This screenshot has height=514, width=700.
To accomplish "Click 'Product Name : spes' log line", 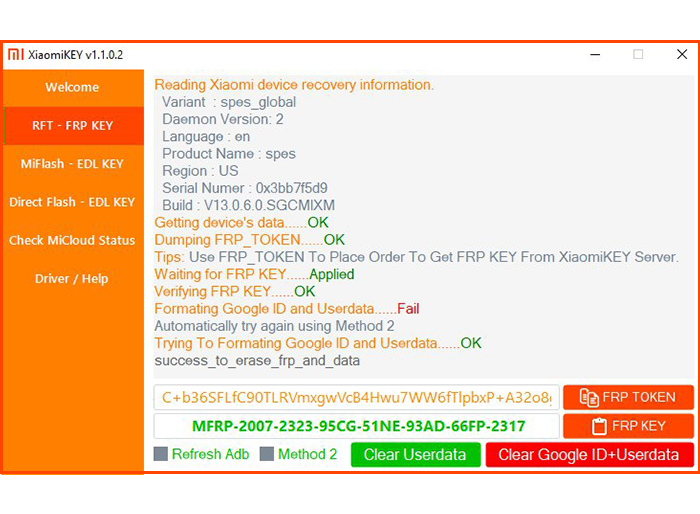I will (229, 154).
